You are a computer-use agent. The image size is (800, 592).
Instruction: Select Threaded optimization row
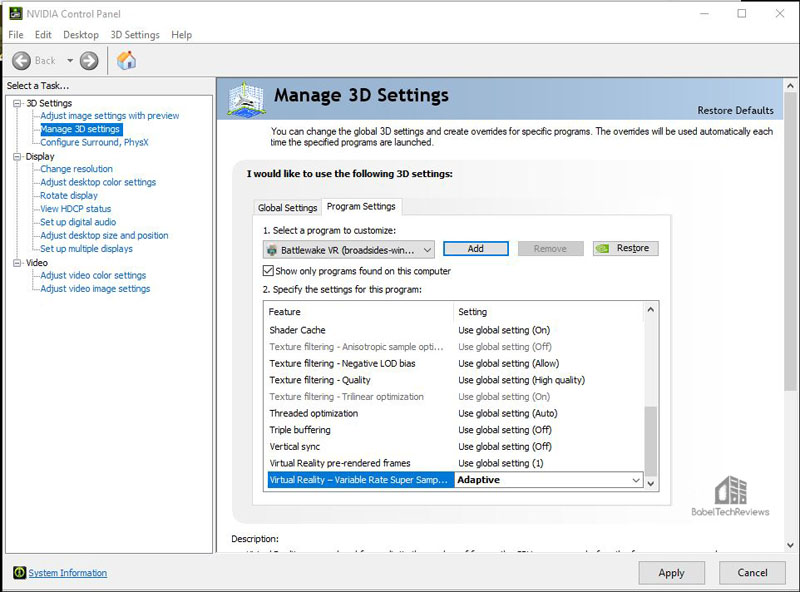(455, 413)
